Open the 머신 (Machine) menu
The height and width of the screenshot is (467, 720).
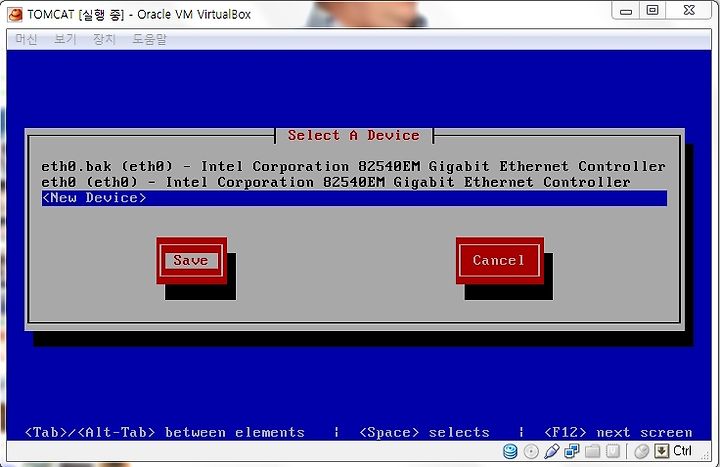(x=26, y=39)
